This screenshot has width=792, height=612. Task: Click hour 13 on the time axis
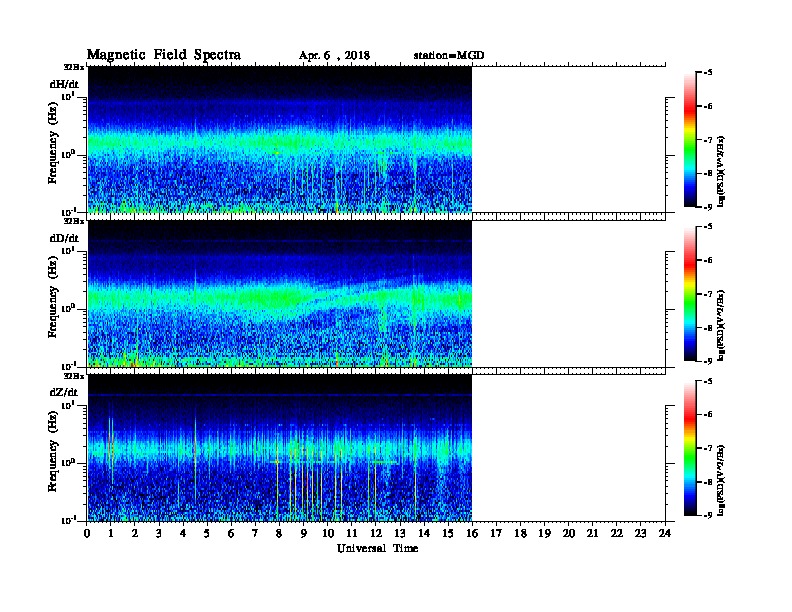[x=400, y=534]
